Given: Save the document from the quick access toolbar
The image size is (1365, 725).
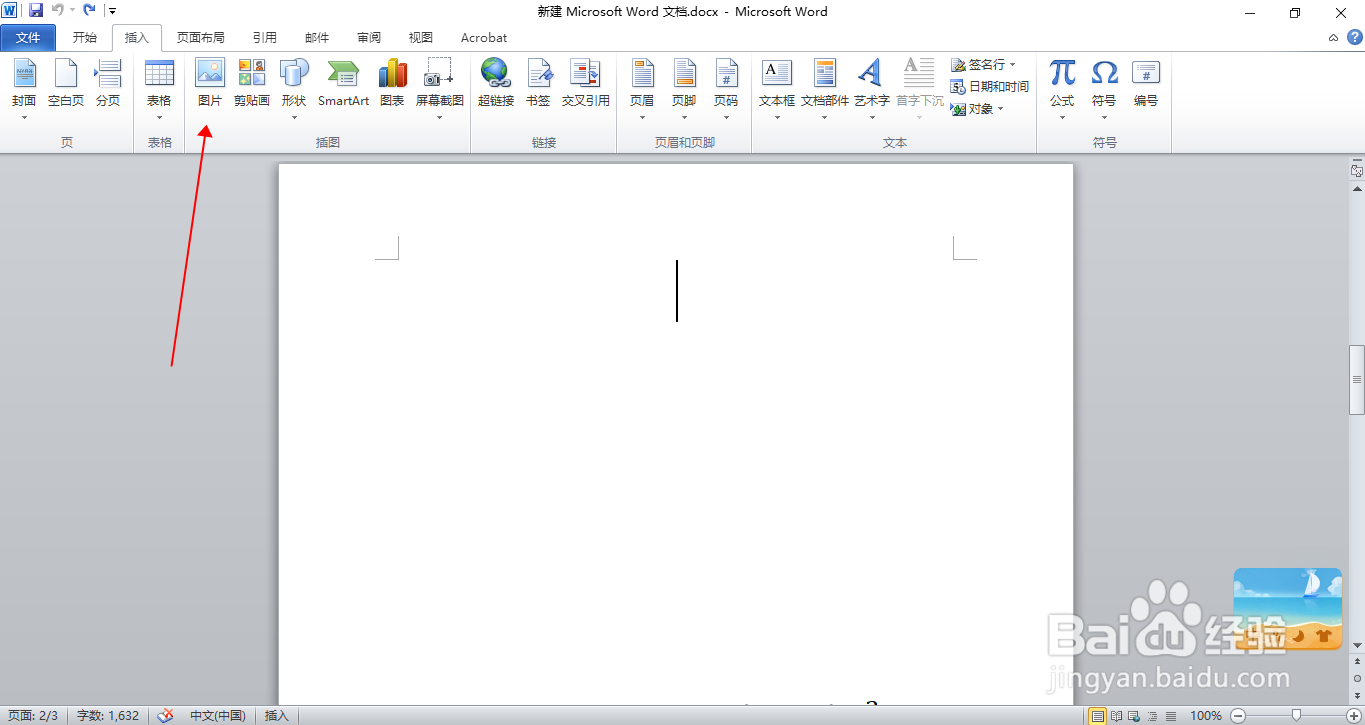Looking at the screenshot, I should 36,10.
